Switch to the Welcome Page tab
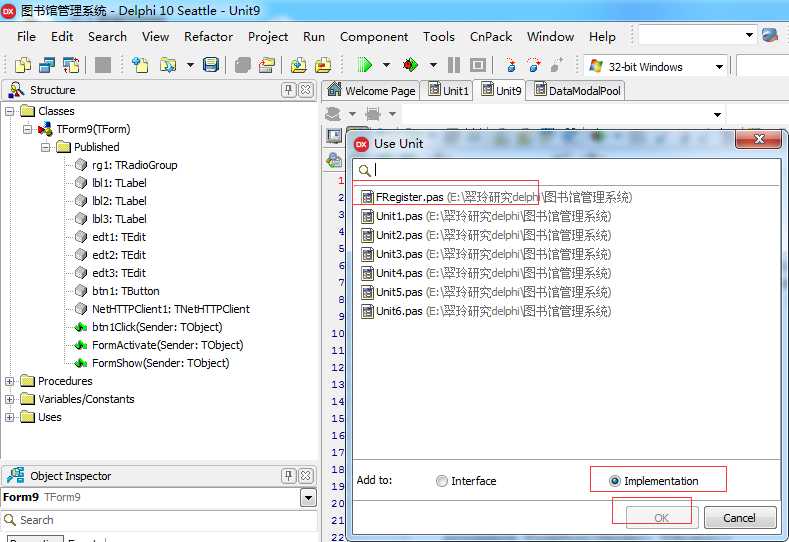Screen dimensions: 789x542 pyautogui.click(x=371, y=91)
